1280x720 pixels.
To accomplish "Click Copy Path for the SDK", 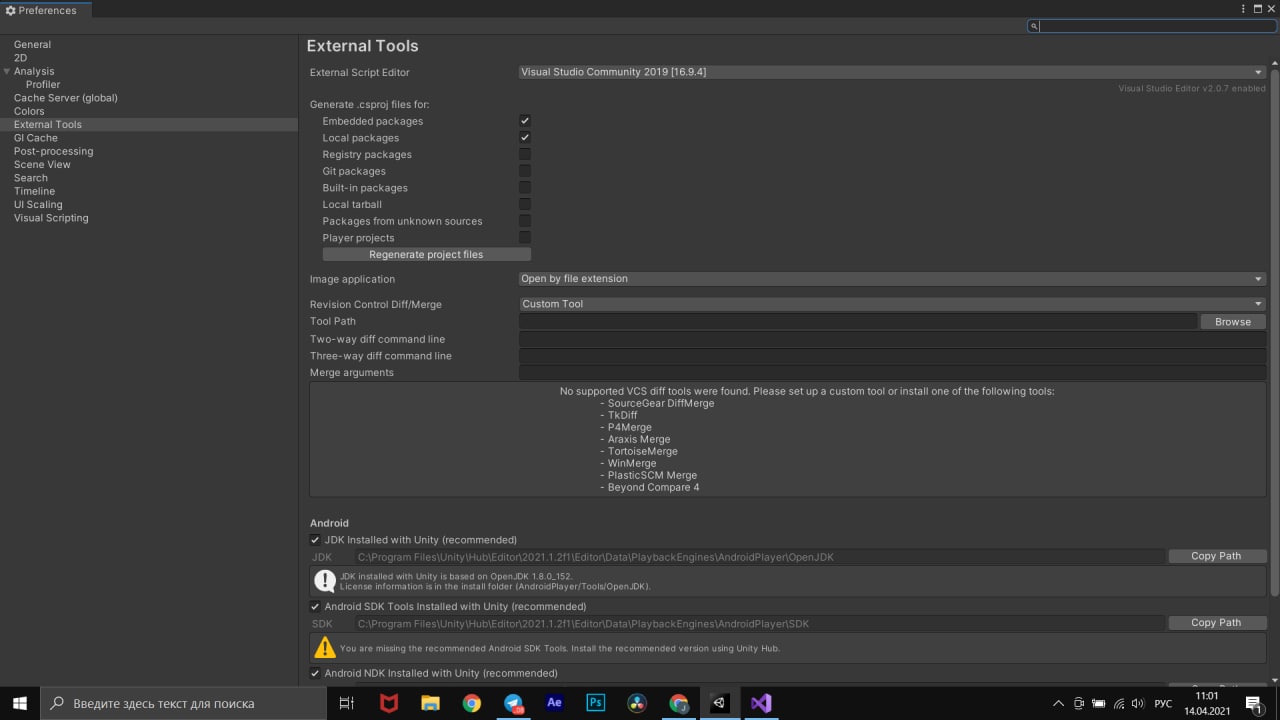I will 1217,623.
